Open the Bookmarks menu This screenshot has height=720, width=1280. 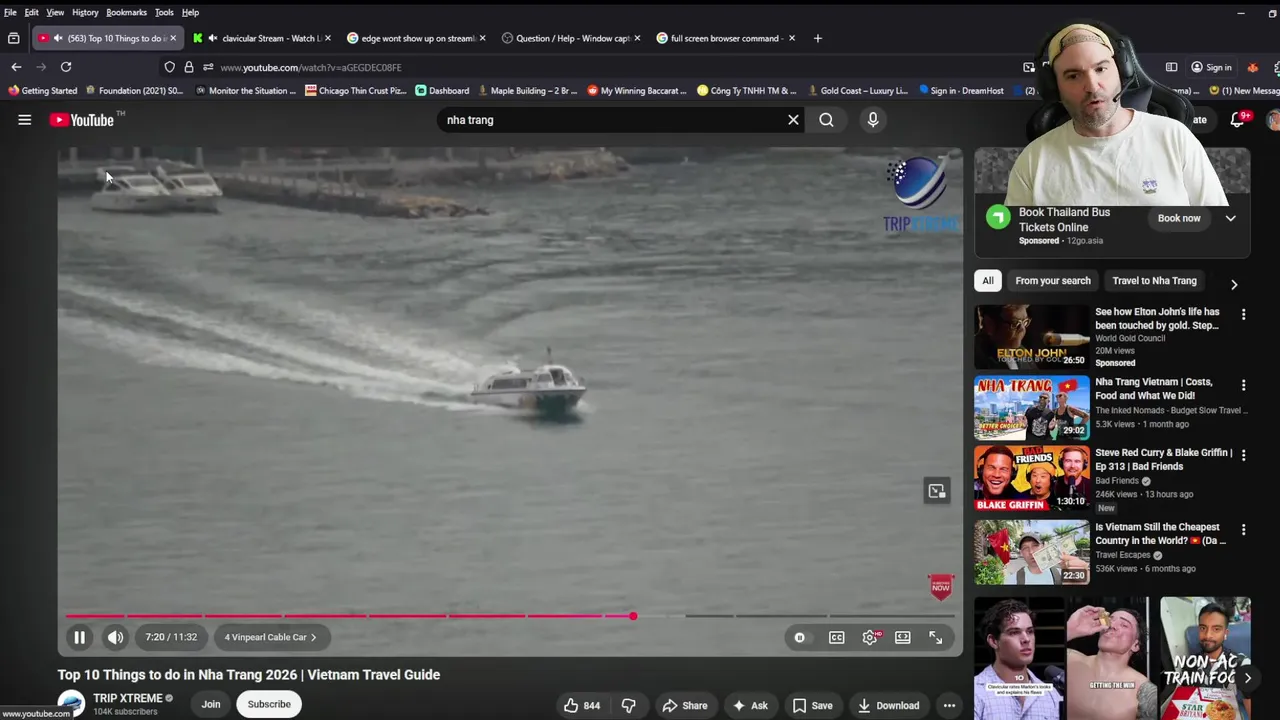pyautogui.click(x=126, y=12)
